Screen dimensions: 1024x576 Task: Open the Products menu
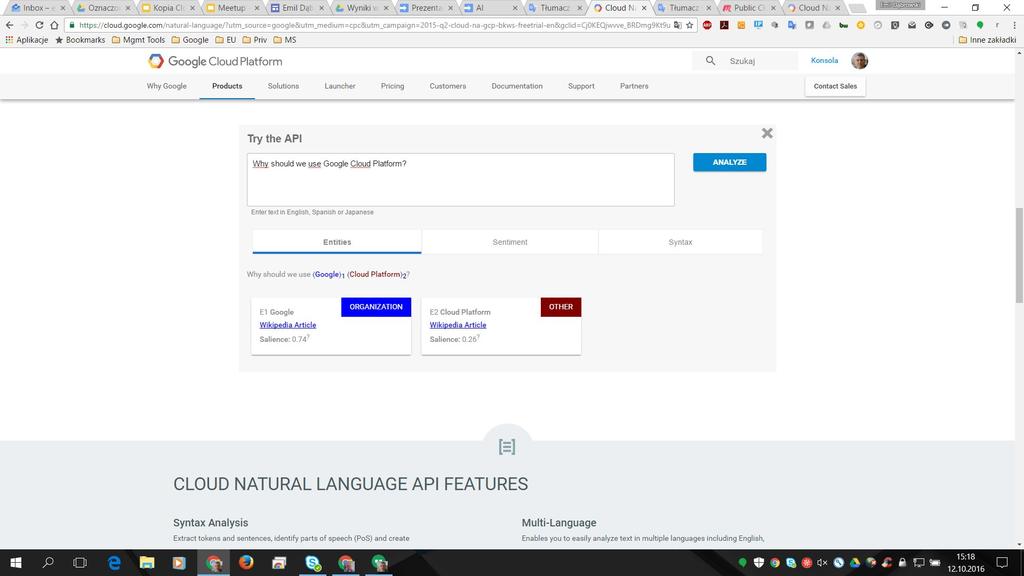pyautogui.click(x=227, y=86)
